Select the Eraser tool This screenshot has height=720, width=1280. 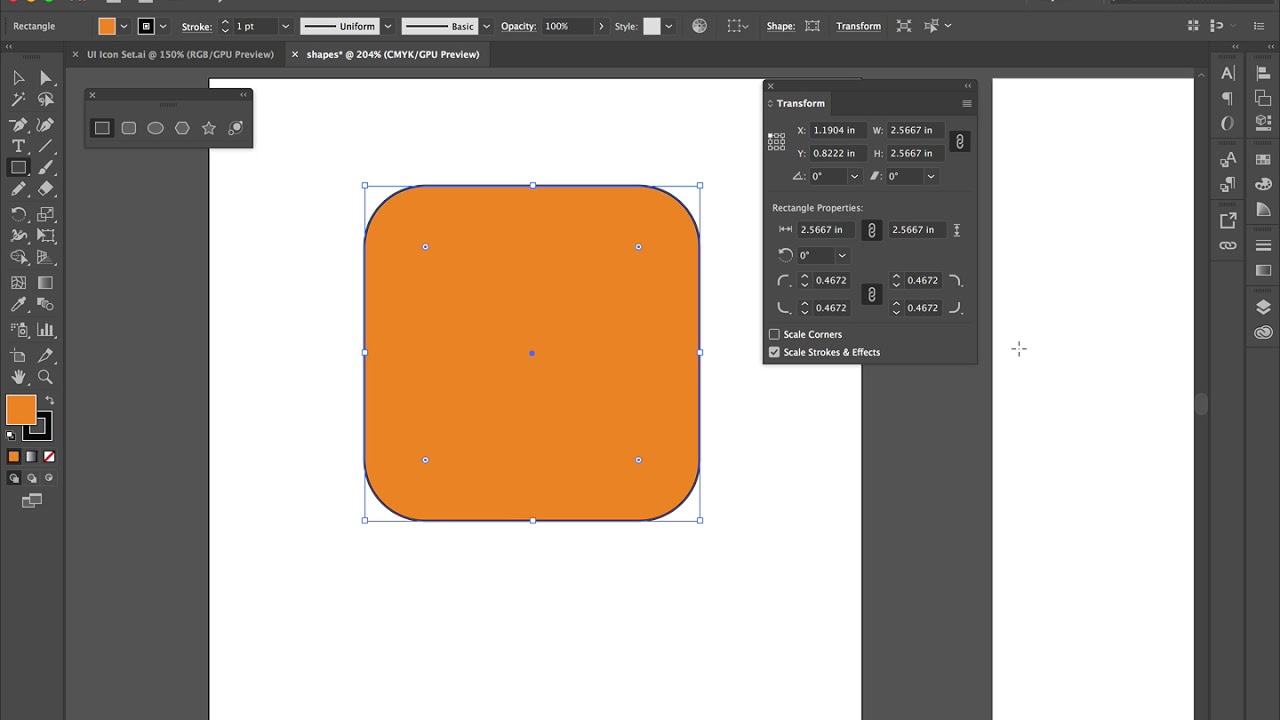(x=46, y=189)
